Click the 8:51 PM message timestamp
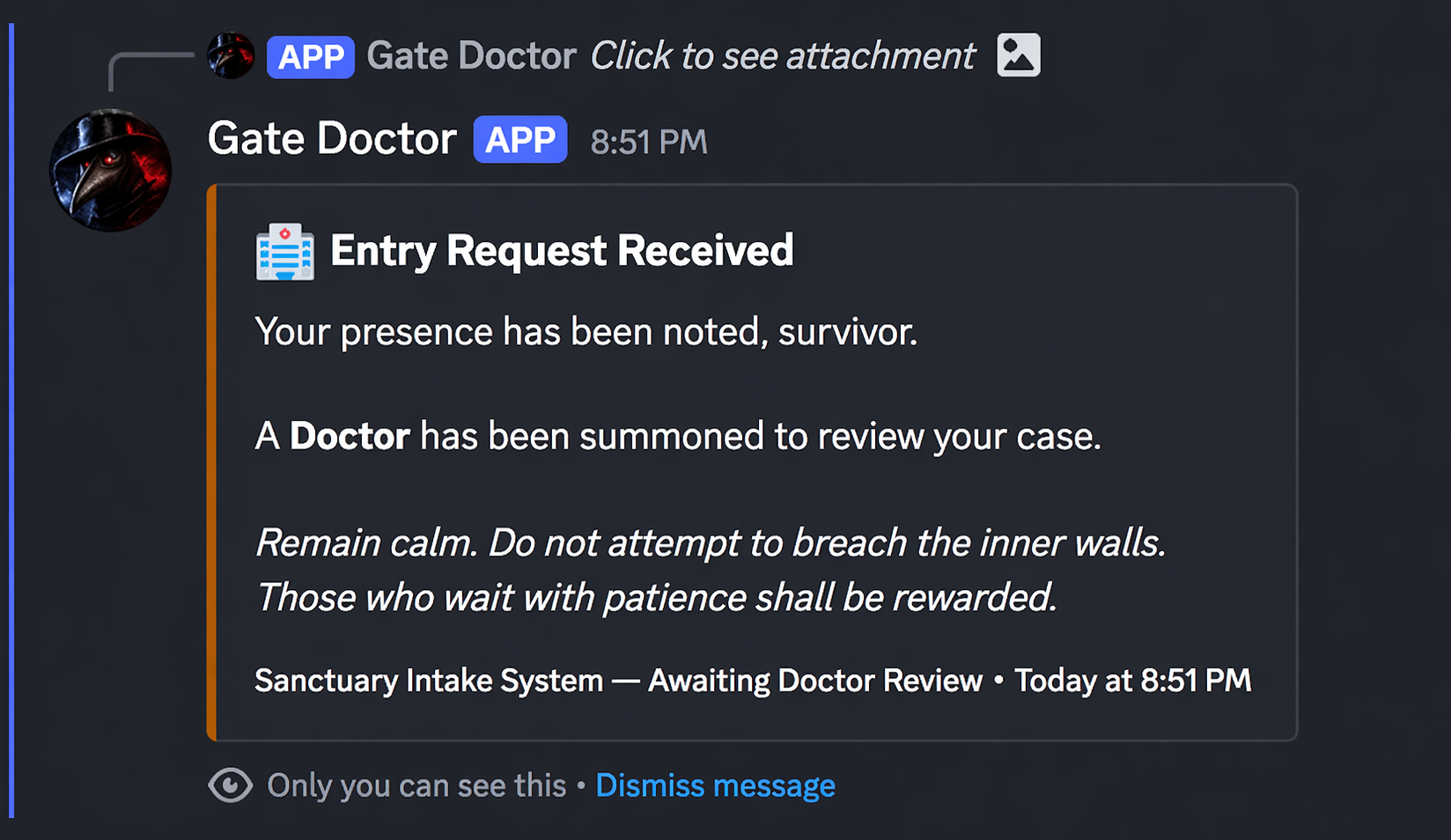 (x=648, y=140)
